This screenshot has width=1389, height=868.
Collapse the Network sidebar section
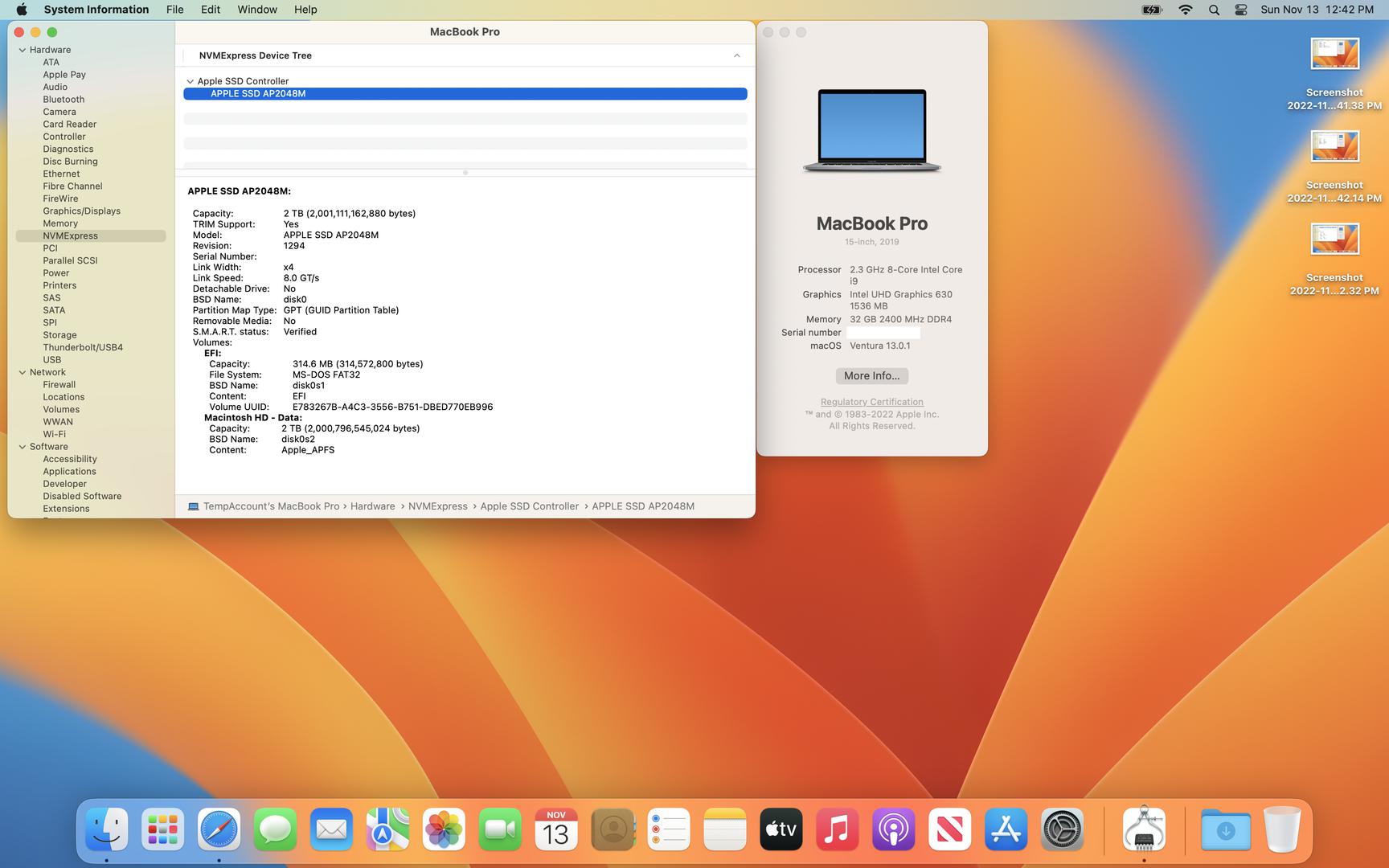coord(23,372)
